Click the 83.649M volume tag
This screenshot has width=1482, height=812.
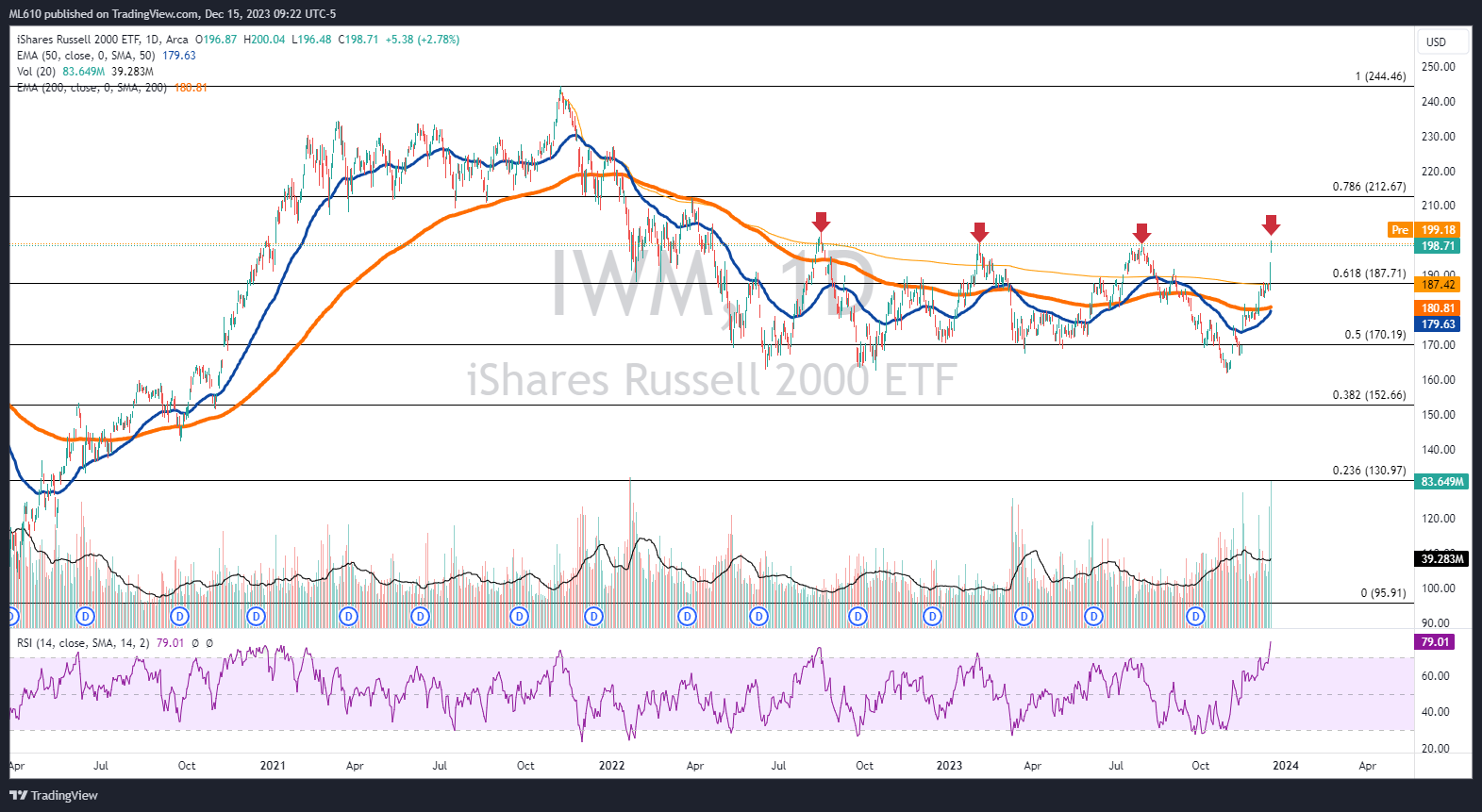pos(1443,482)
